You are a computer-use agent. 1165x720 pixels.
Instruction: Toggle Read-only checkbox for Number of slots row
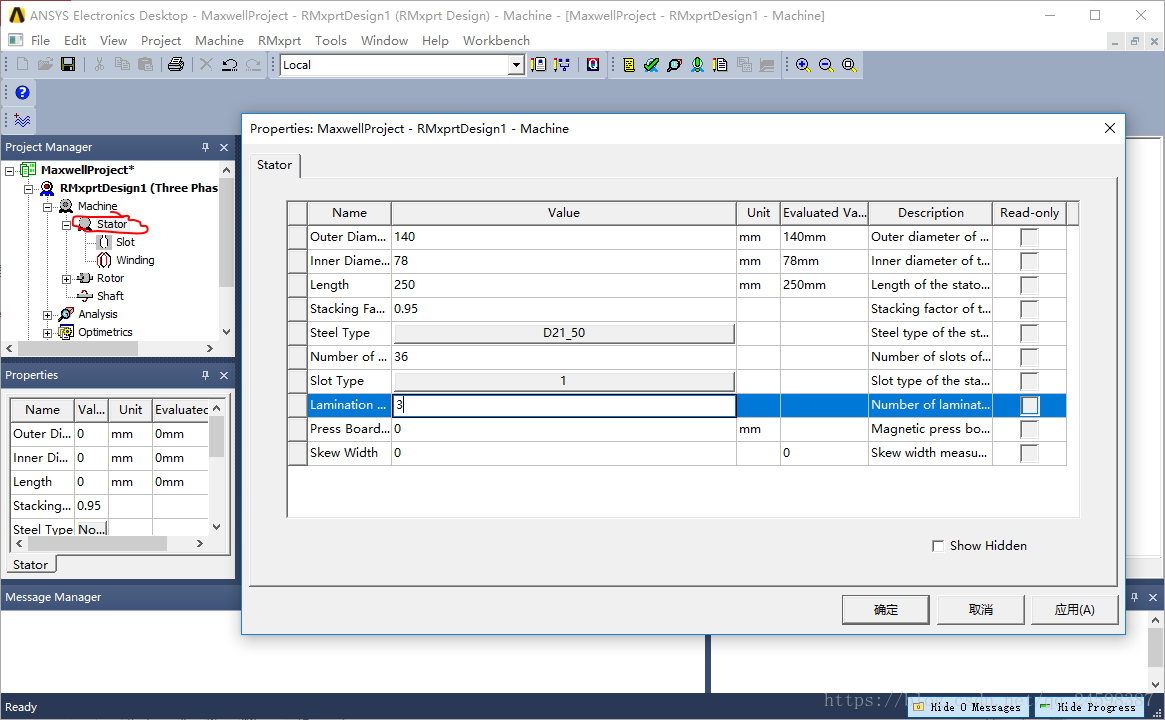click(1029, 357)
